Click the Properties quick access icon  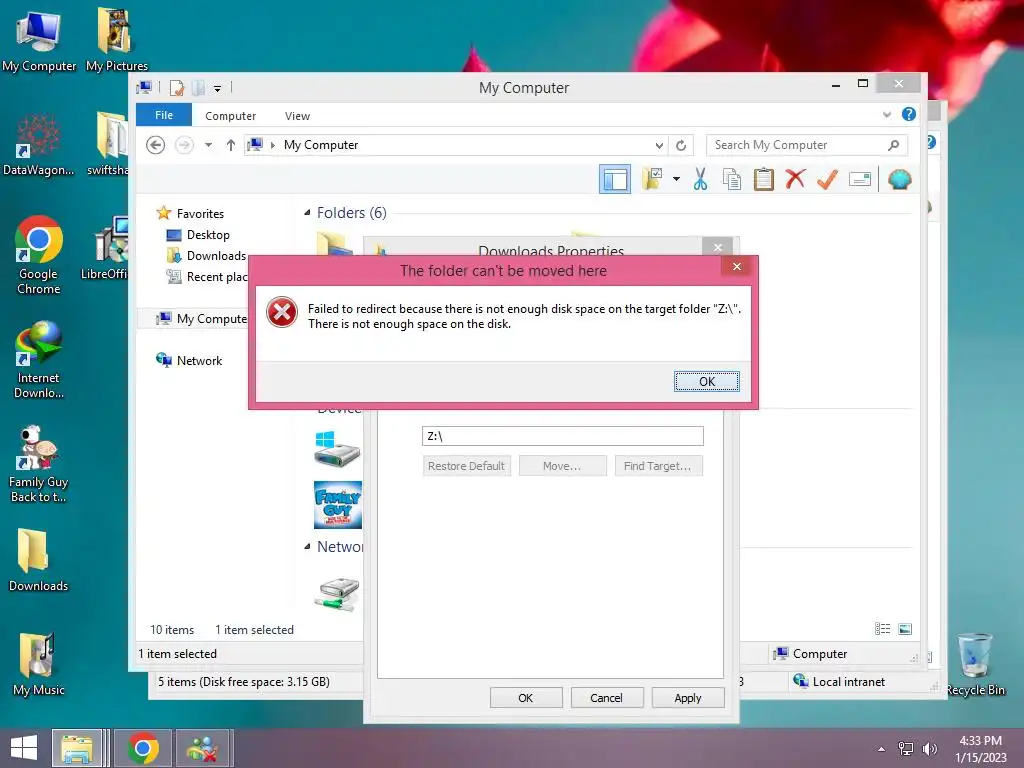coord(176,88)
